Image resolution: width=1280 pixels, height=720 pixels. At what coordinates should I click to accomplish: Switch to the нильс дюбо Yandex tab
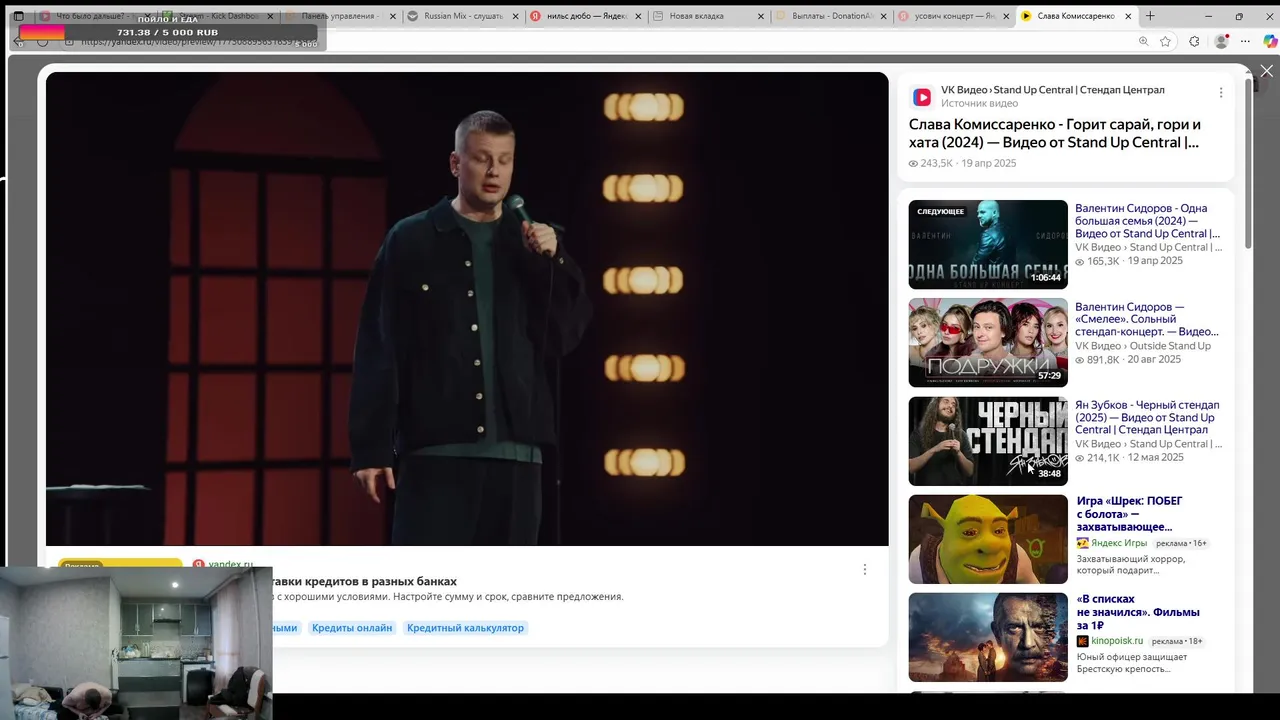[586, 16]
